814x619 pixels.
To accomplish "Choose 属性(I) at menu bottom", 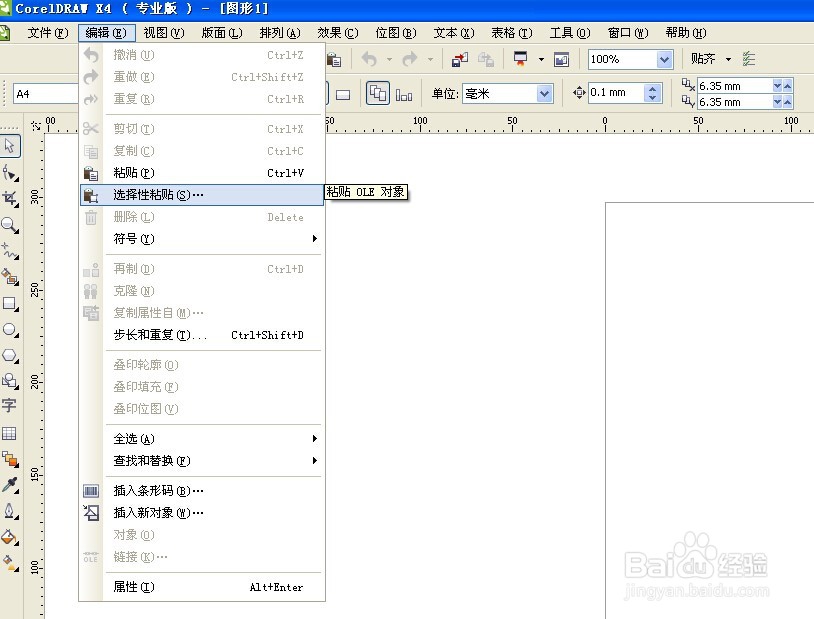I will [x=201, y=587].
